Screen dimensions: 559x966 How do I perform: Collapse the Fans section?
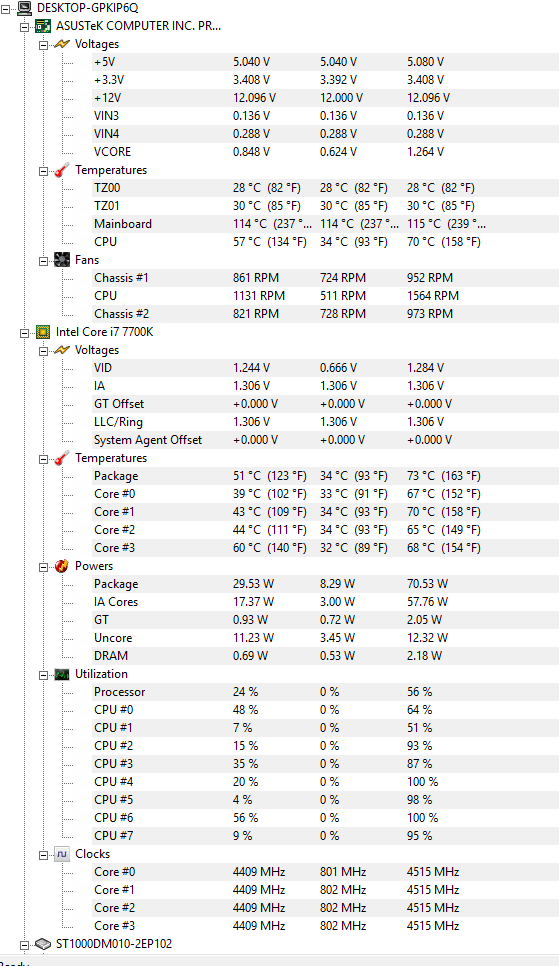point(43,261)
